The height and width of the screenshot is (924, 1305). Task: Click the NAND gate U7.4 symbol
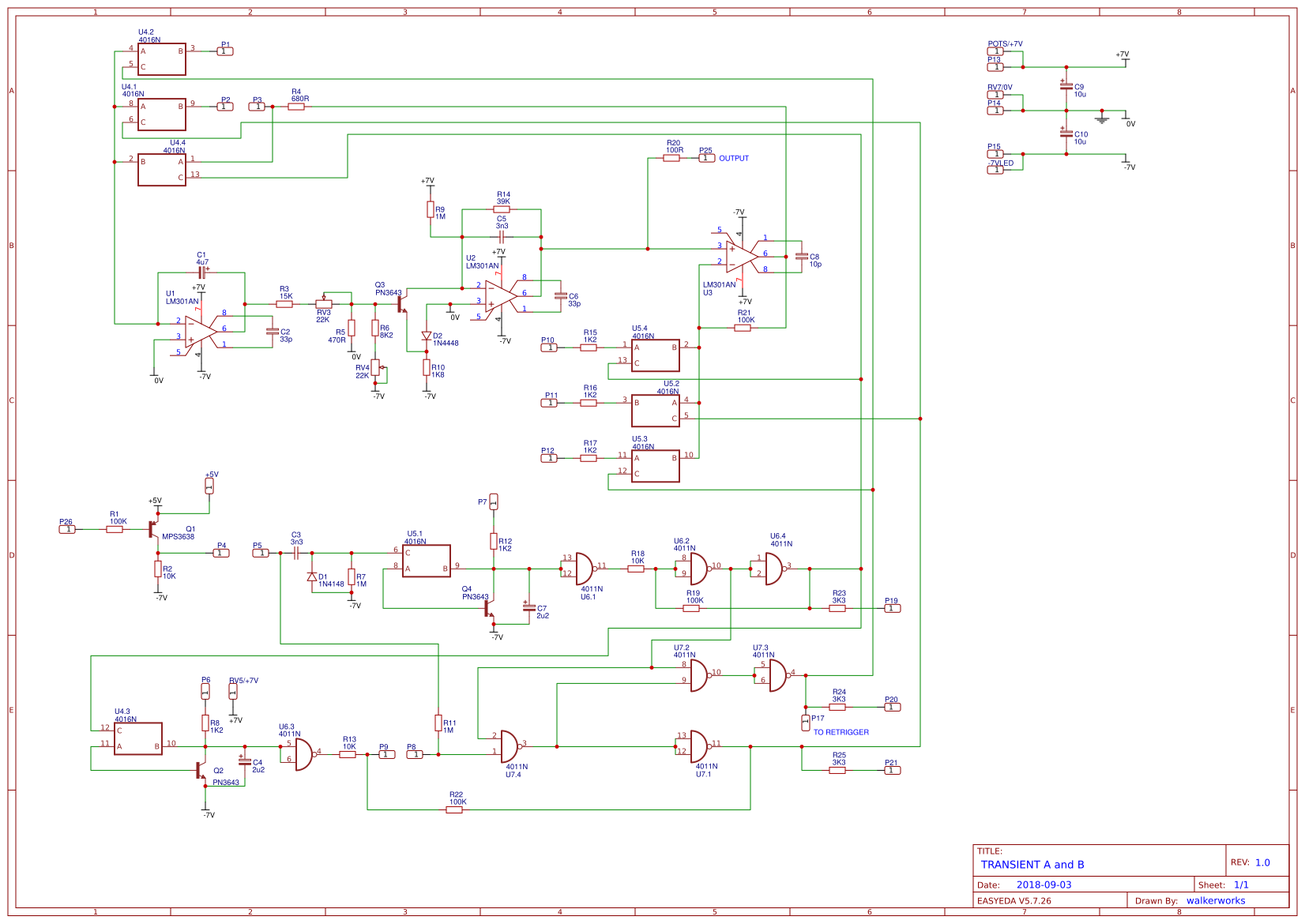tap(510, 746)
